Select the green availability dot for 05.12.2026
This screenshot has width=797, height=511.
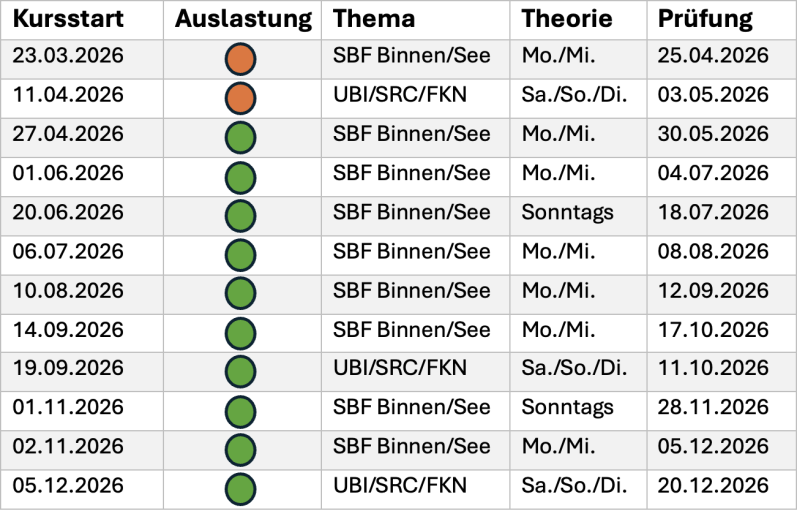click(241, 489)
